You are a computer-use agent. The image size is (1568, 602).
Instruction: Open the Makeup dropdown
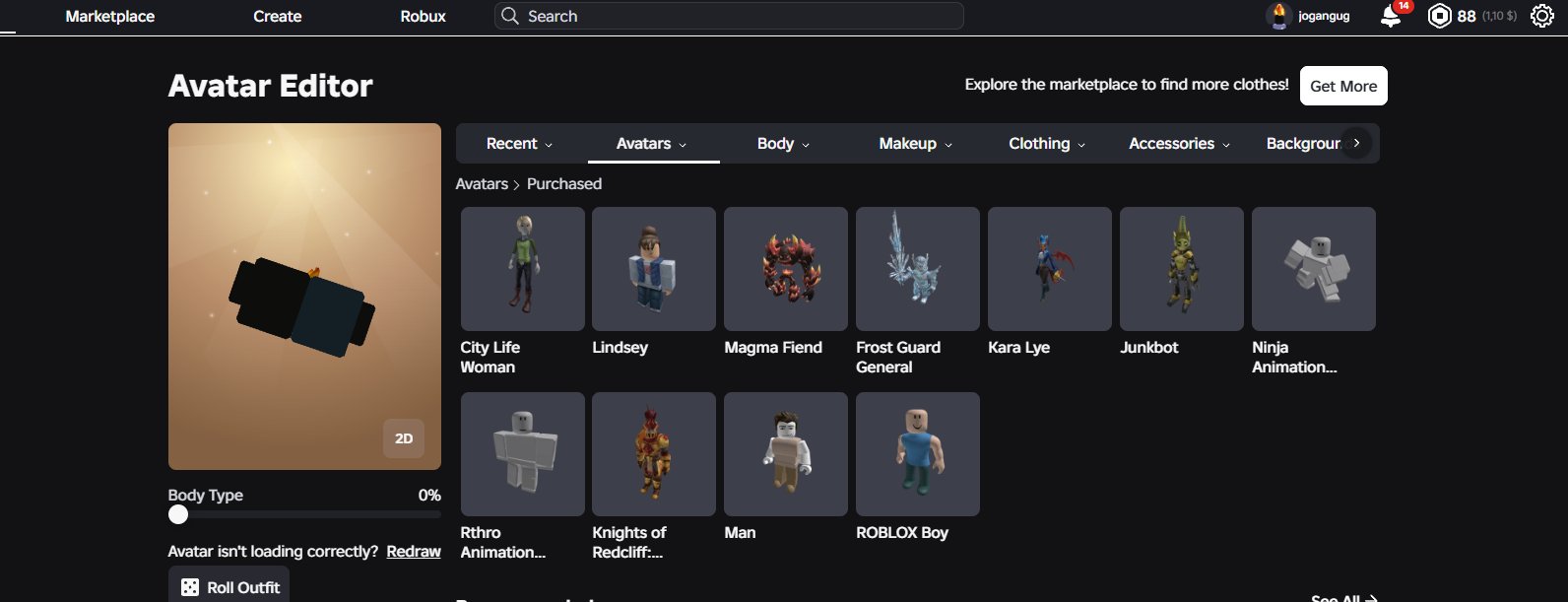point(915,144)
